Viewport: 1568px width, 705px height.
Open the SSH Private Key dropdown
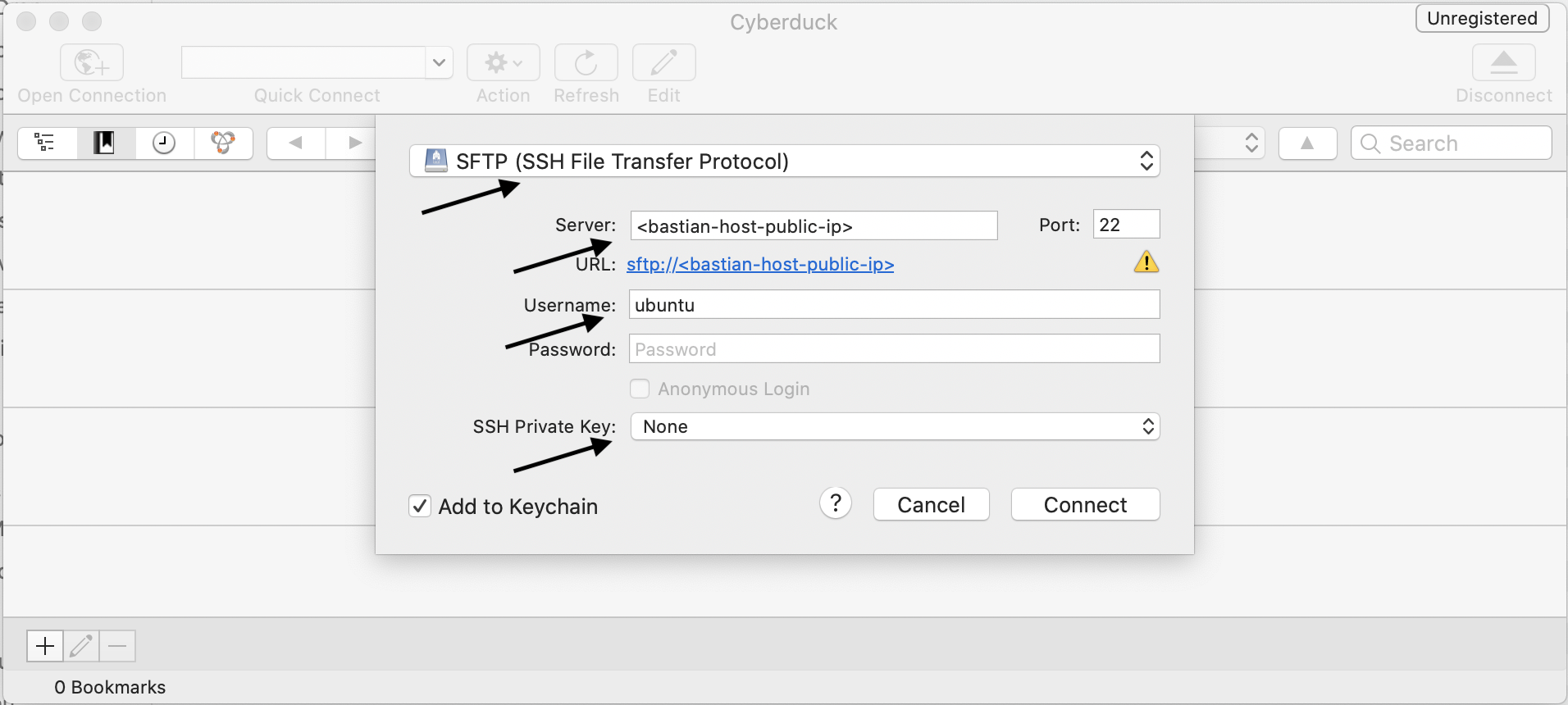coord(895,426)
